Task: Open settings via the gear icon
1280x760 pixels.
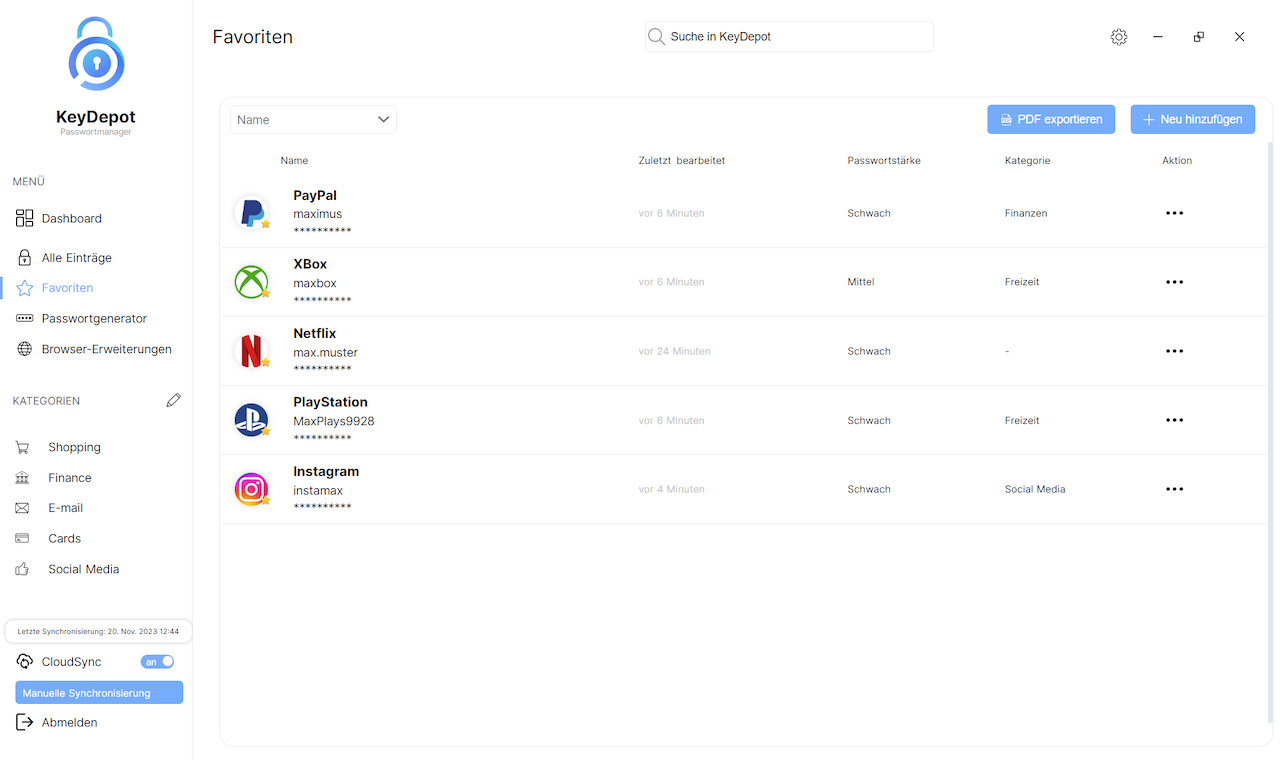Action: point(1119,37)
